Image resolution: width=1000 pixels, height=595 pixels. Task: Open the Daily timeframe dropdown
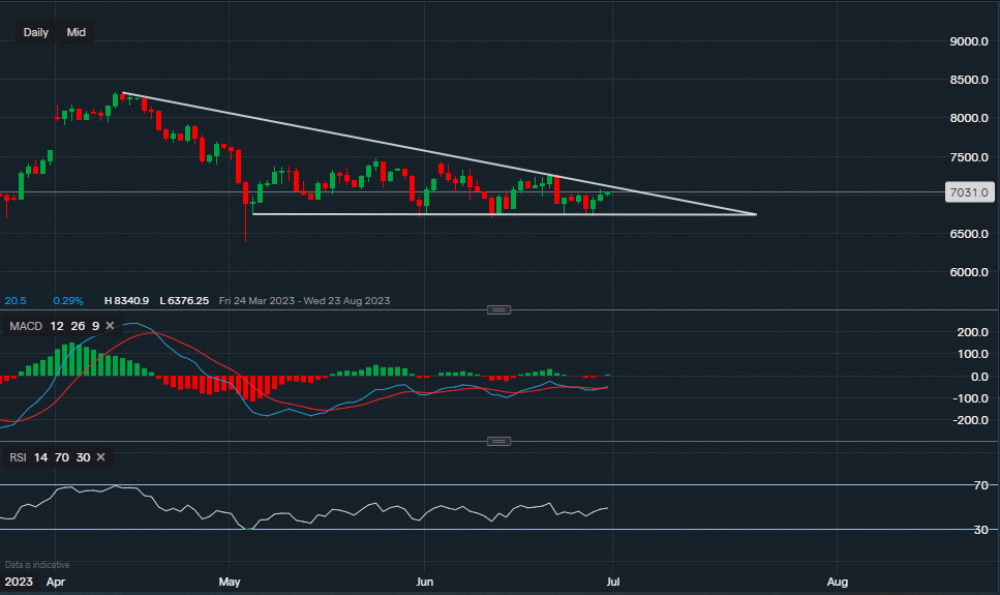pos(36,32)
